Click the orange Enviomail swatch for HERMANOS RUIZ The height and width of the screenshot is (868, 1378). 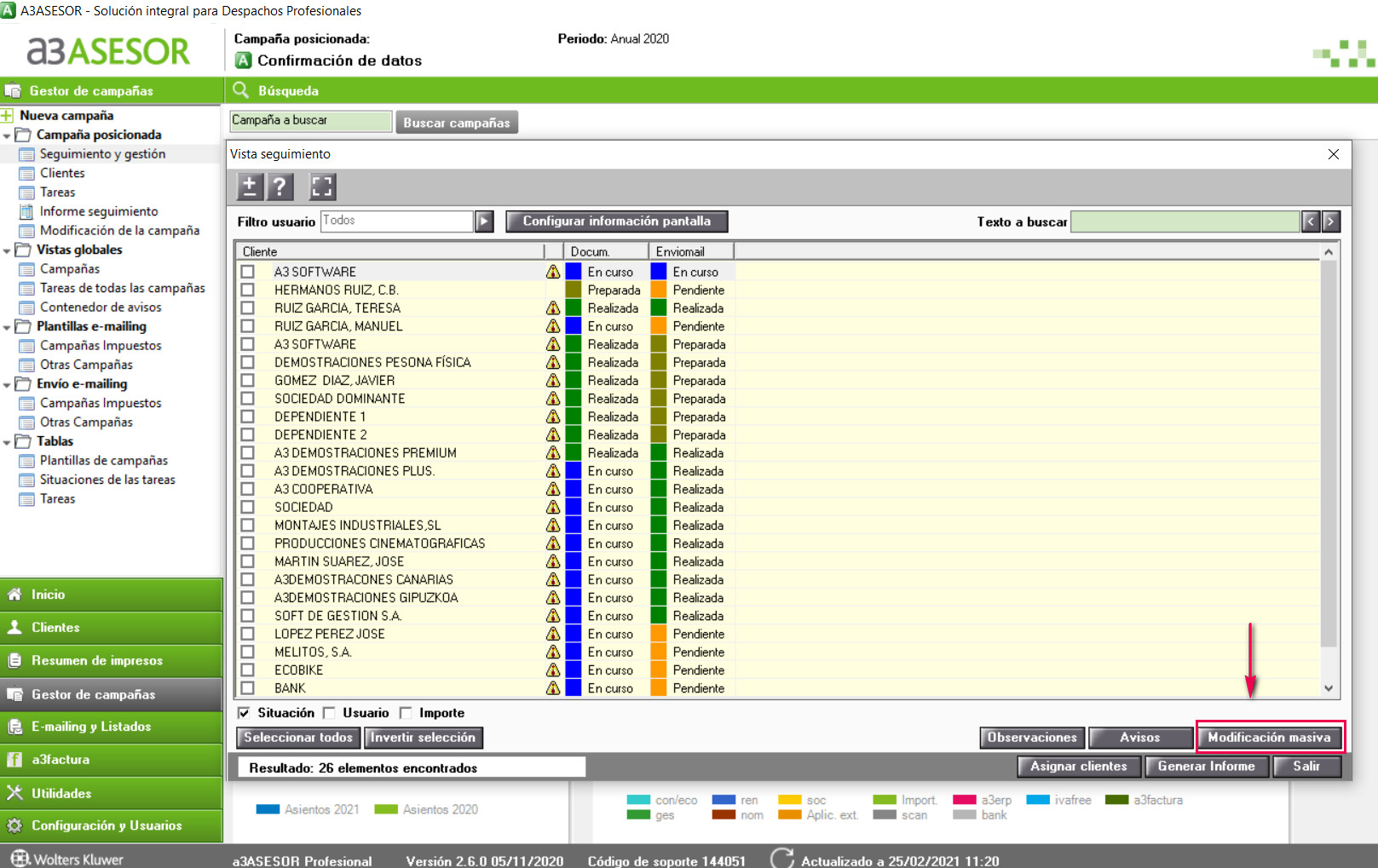point(659,290)
